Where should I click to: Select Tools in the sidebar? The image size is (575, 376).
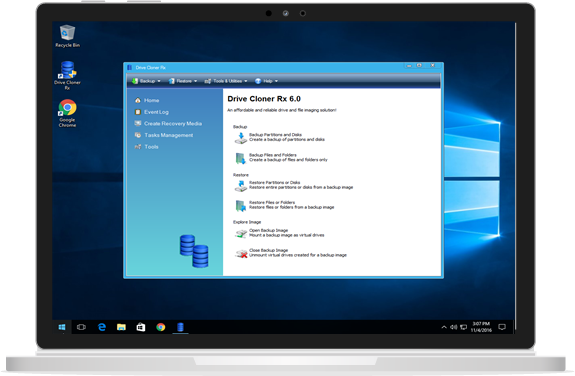click(147, 147)
